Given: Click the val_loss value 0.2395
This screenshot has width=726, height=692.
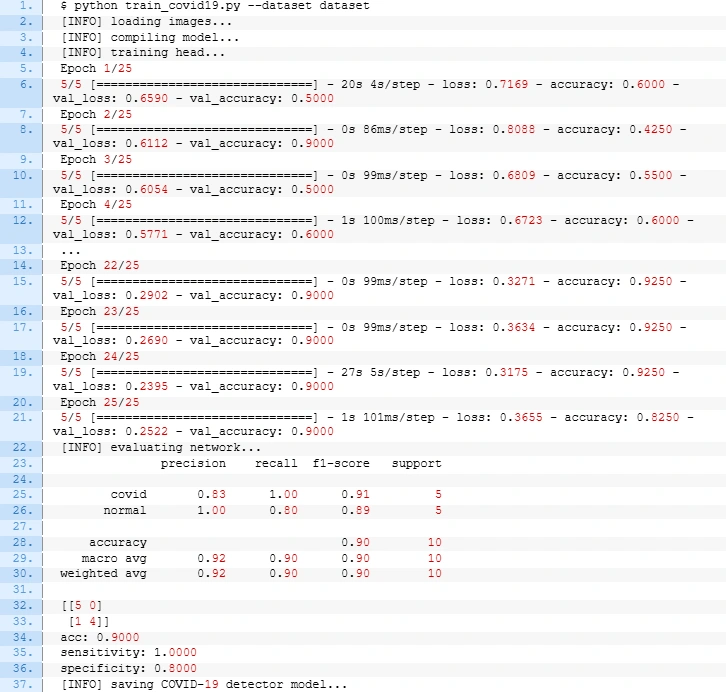Looking at the screenshot, I should point(146,387).
